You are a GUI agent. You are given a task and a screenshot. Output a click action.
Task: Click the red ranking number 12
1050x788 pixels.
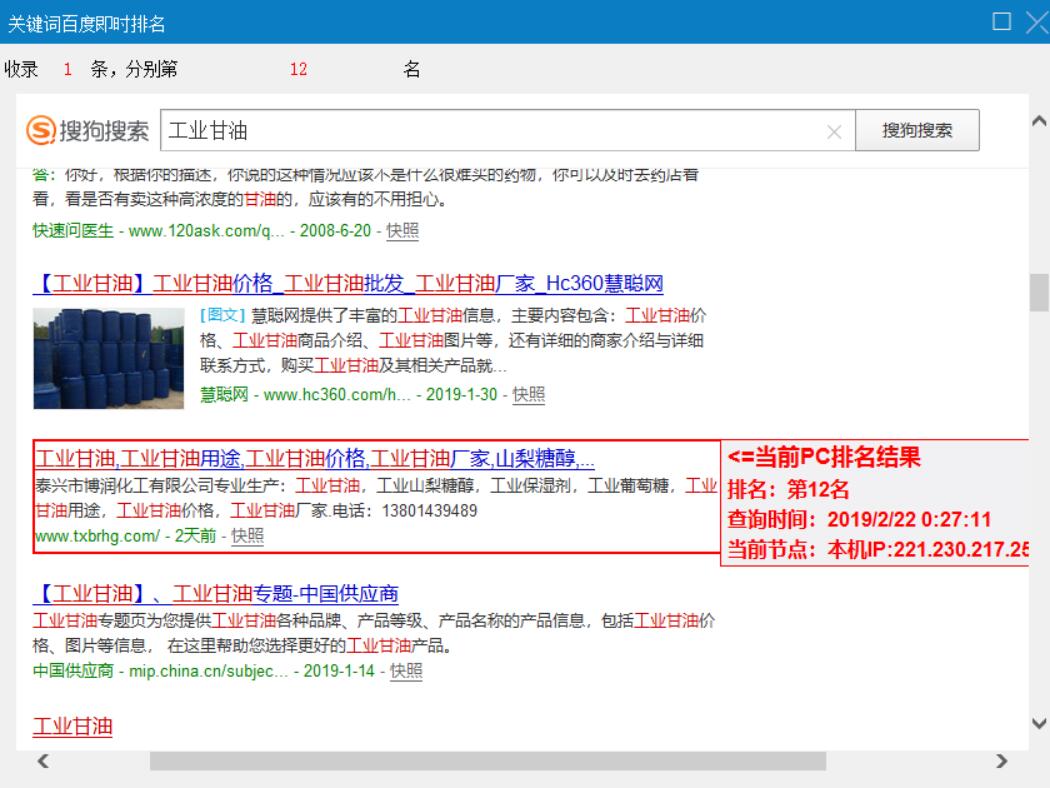tap(298, 69)
